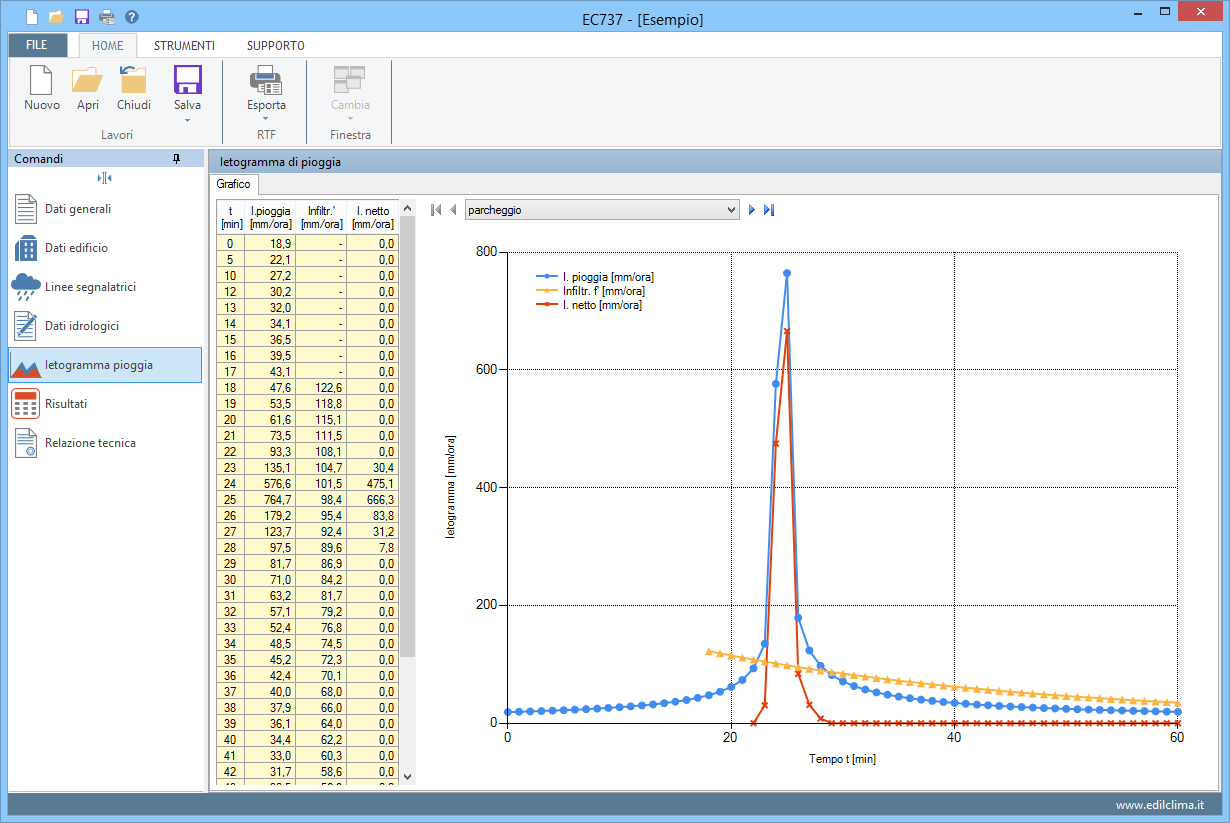
Task: Open the Dati edificio section
Action: coord(76,248)
